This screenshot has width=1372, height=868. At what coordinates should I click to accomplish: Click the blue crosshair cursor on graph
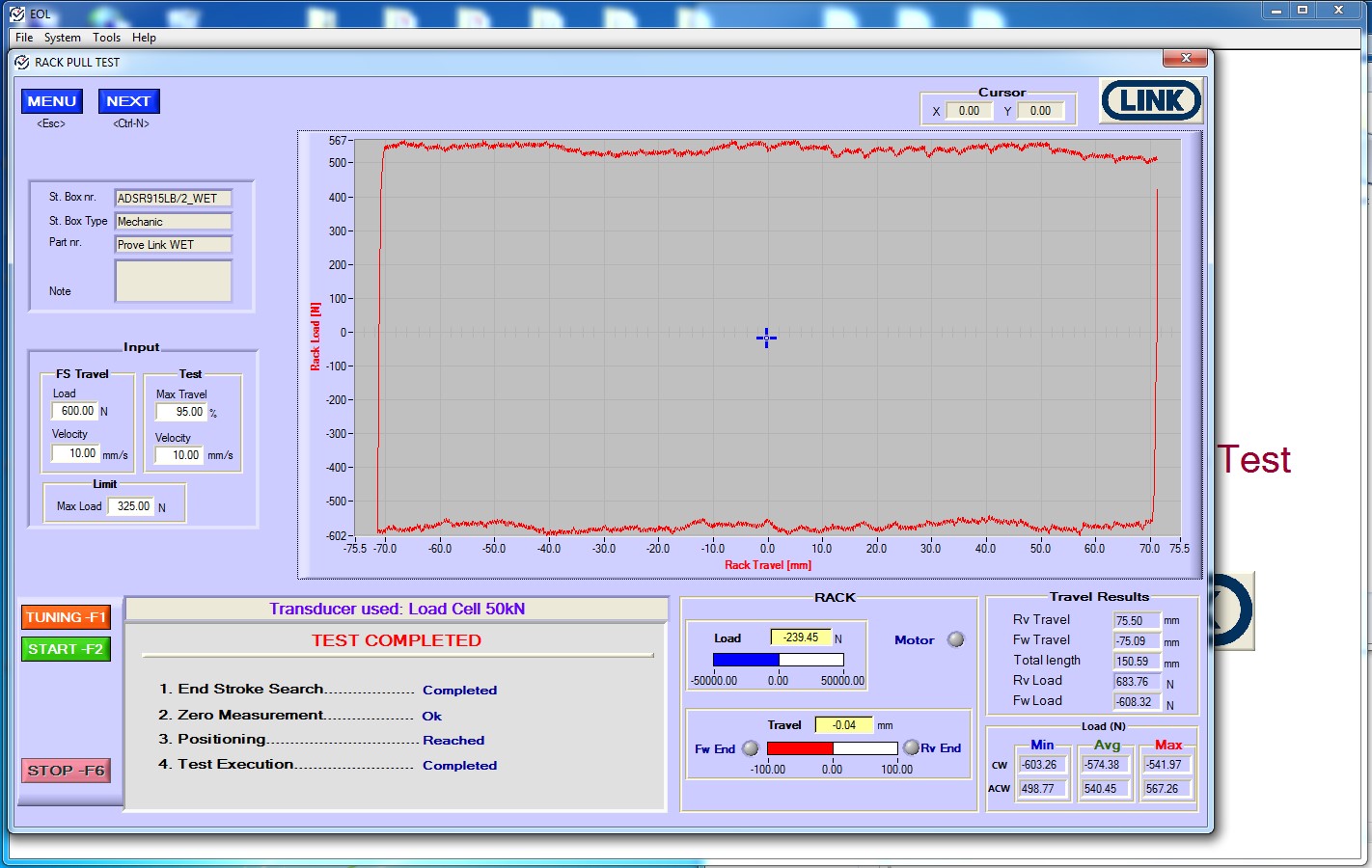pyautogui.click(x=766, y=338)
